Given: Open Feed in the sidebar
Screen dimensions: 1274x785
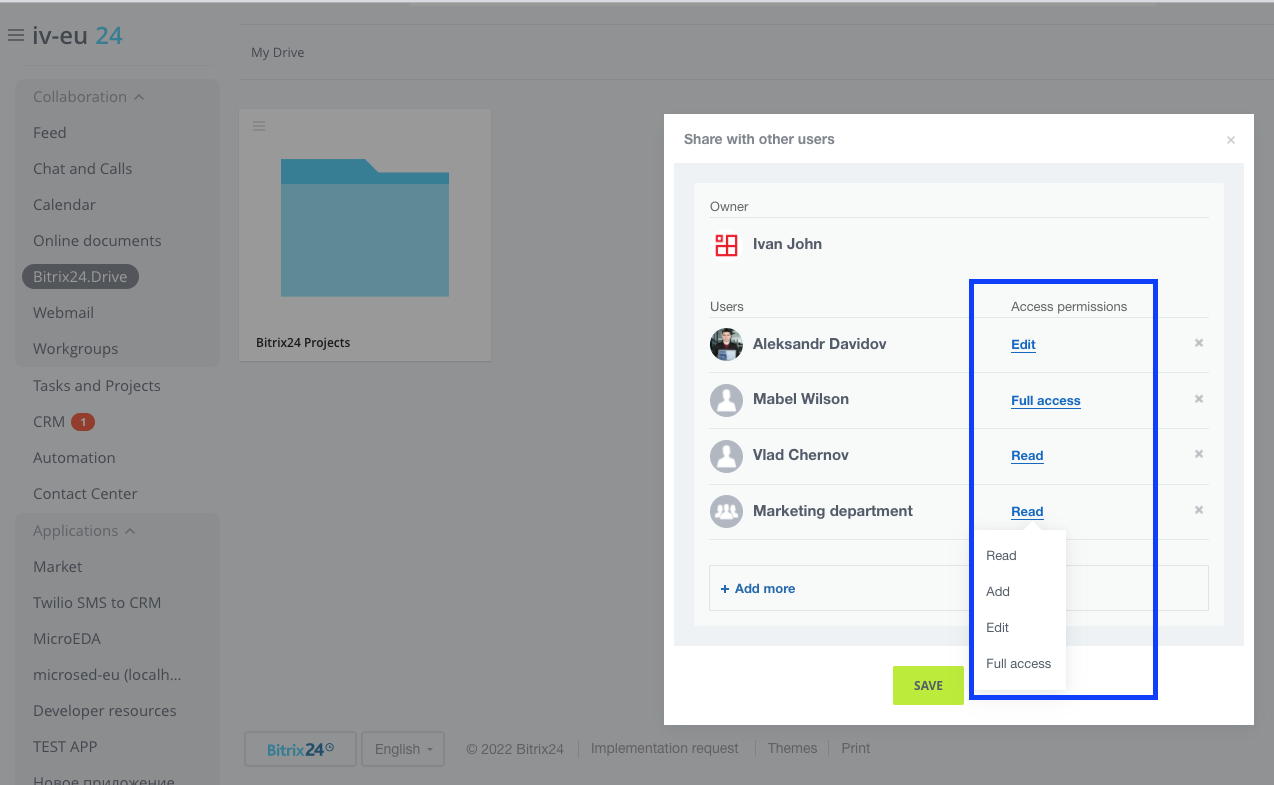Looking at the screenshot, I should pos(50,133).
